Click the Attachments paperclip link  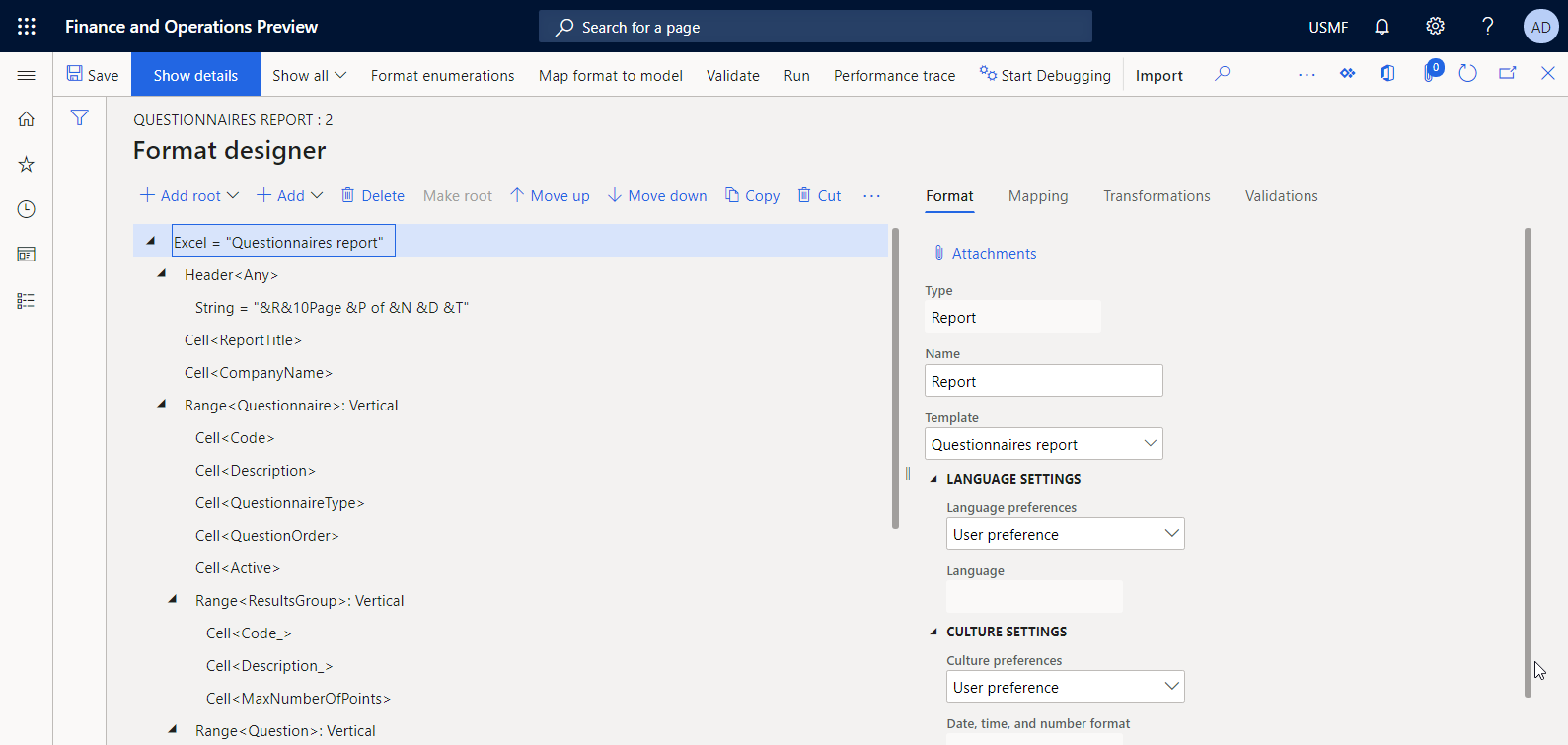(993, 254)
